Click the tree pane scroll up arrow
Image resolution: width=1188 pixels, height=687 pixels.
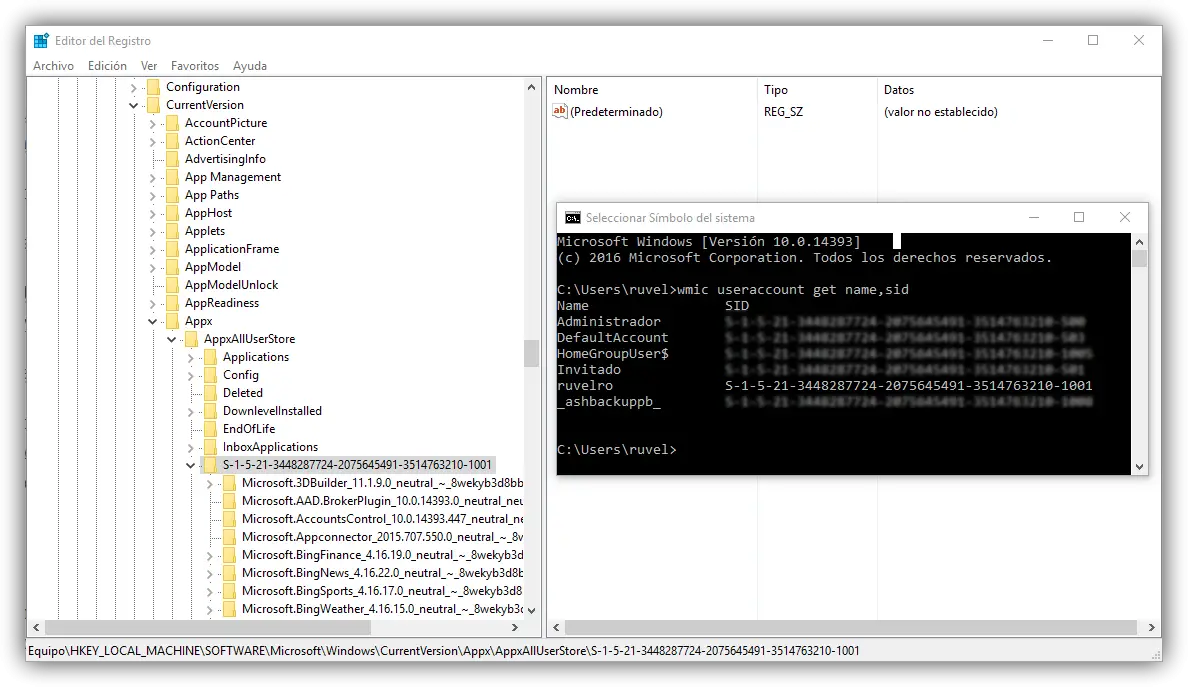(x=531, y=88)
